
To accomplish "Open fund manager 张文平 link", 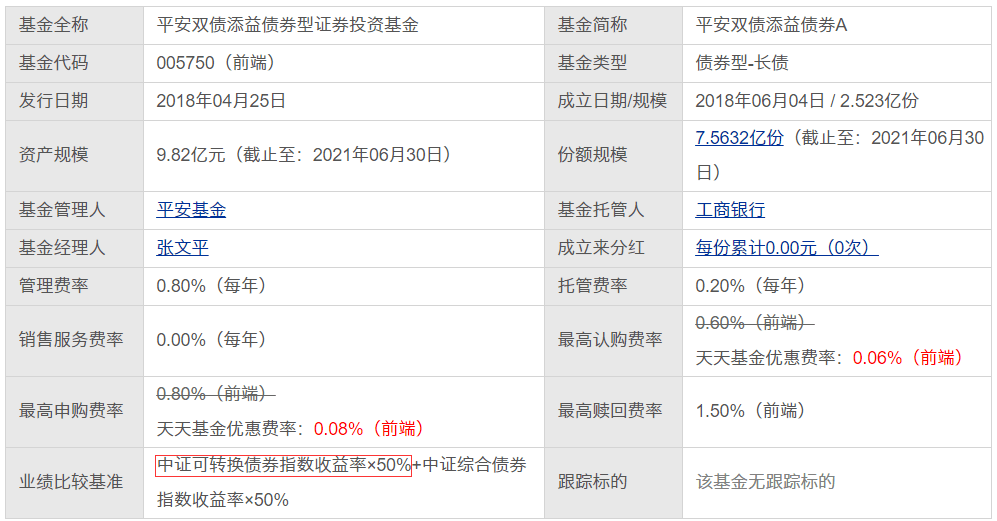I will [182, 247].
